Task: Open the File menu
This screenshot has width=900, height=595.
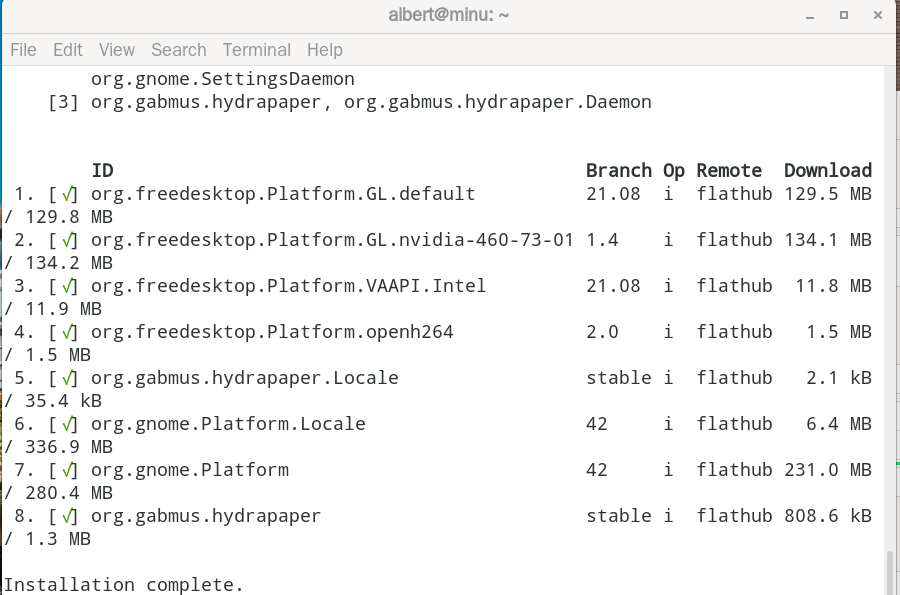Action: tap(23, 50)
